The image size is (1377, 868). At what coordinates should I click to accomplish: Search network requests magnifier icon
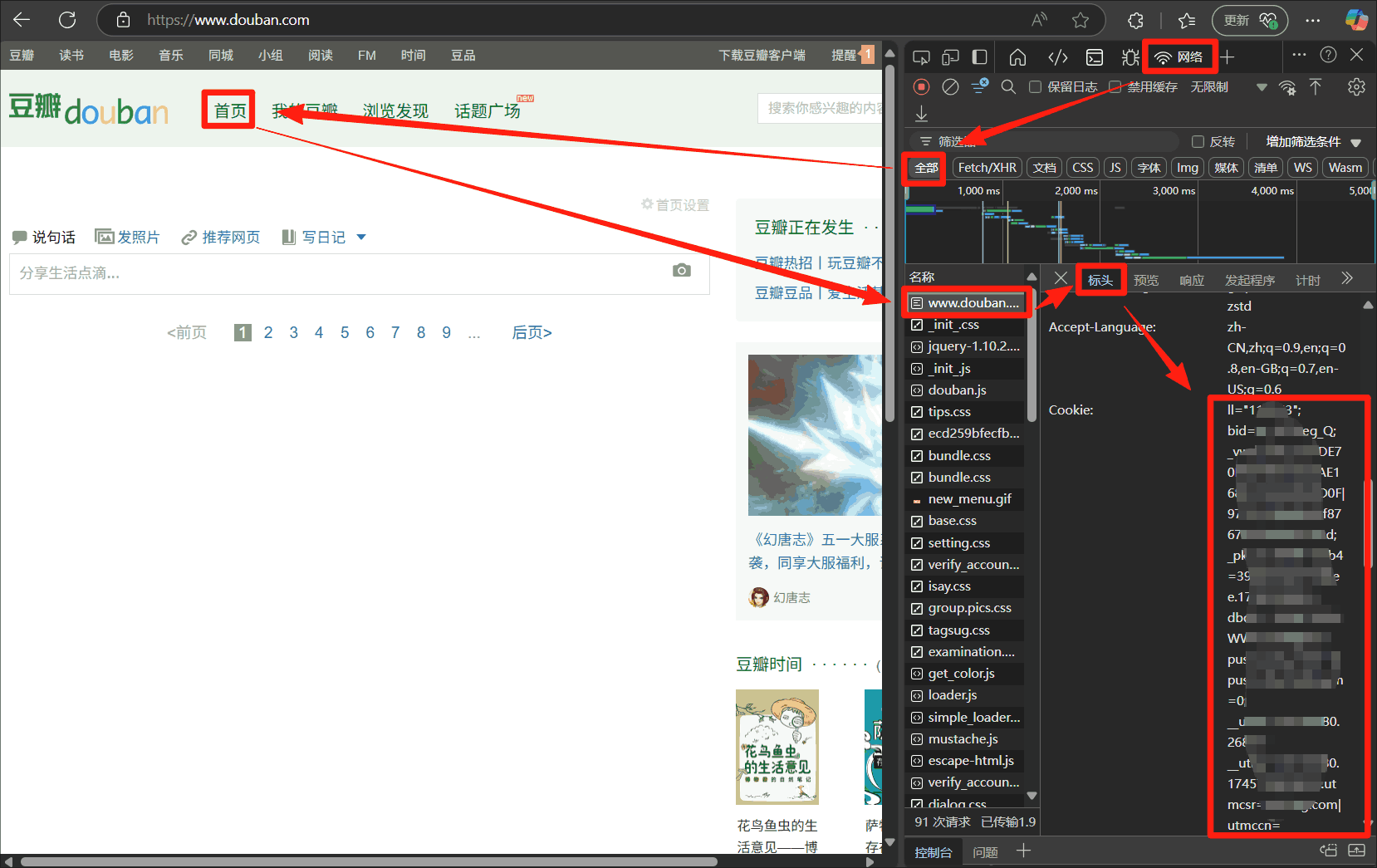[x=1008, y=86]
